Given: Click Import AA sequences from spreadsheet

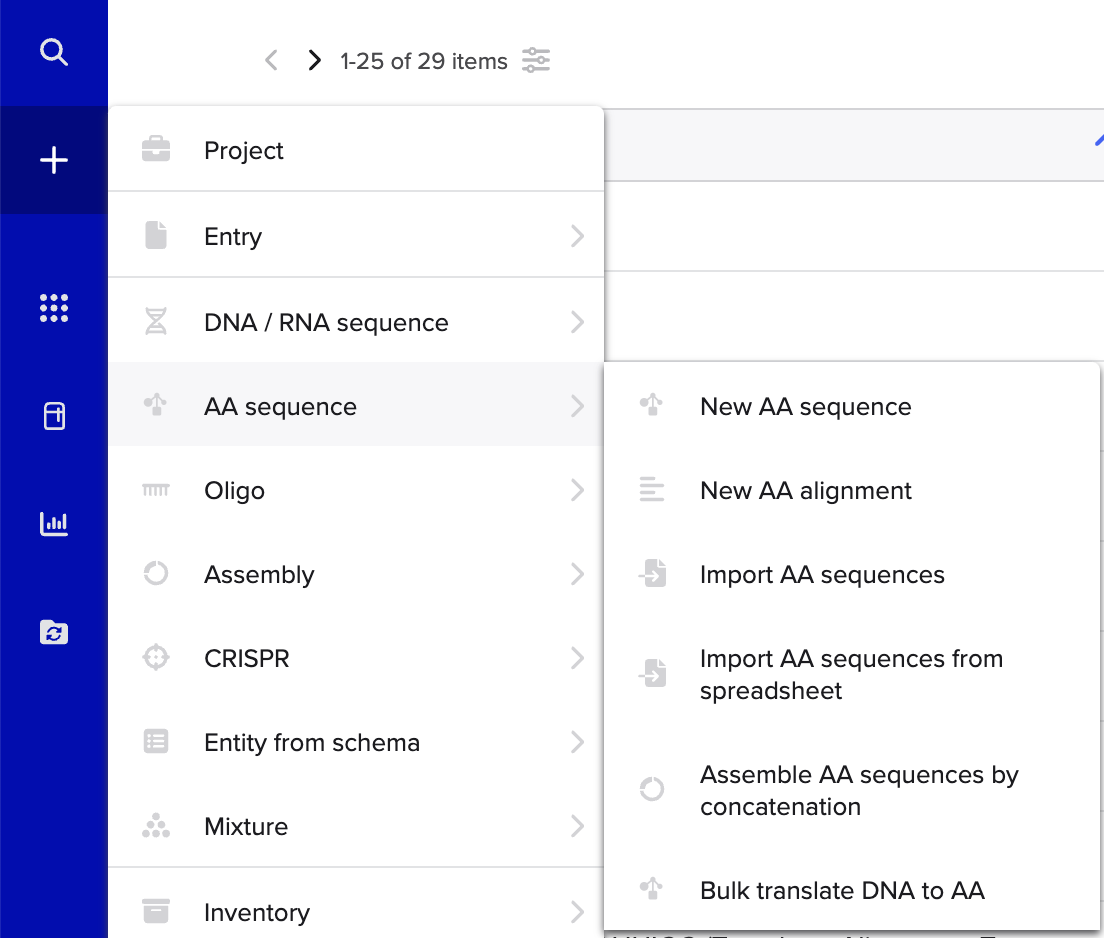Looking at the screenshot, I should click(x=852, y=675).
